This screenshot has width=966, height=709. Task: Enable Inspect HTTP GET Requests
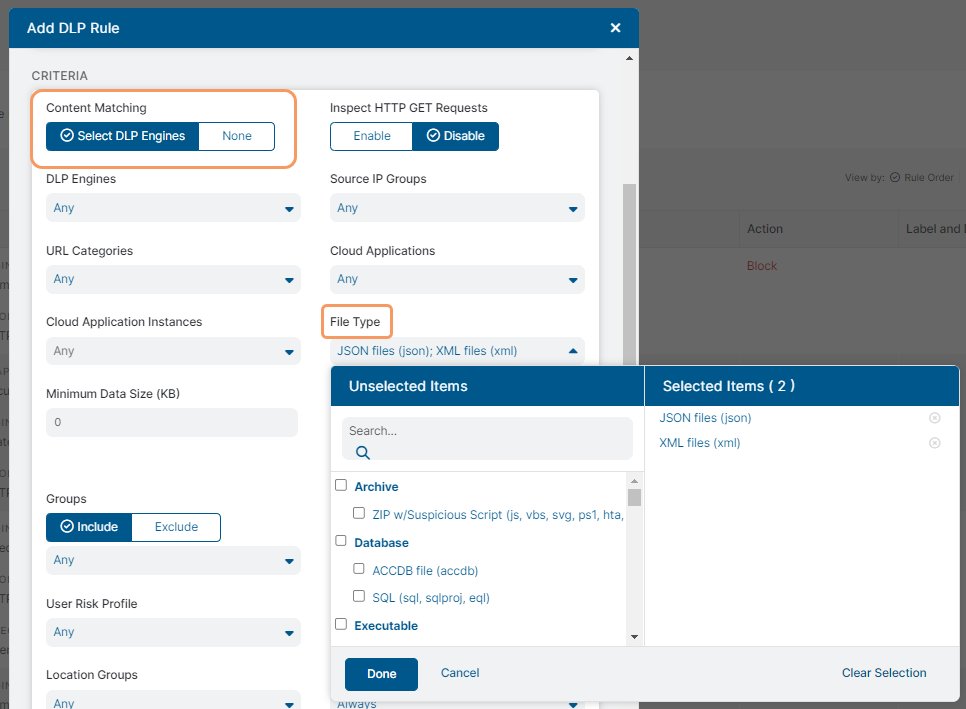[371, 136]
